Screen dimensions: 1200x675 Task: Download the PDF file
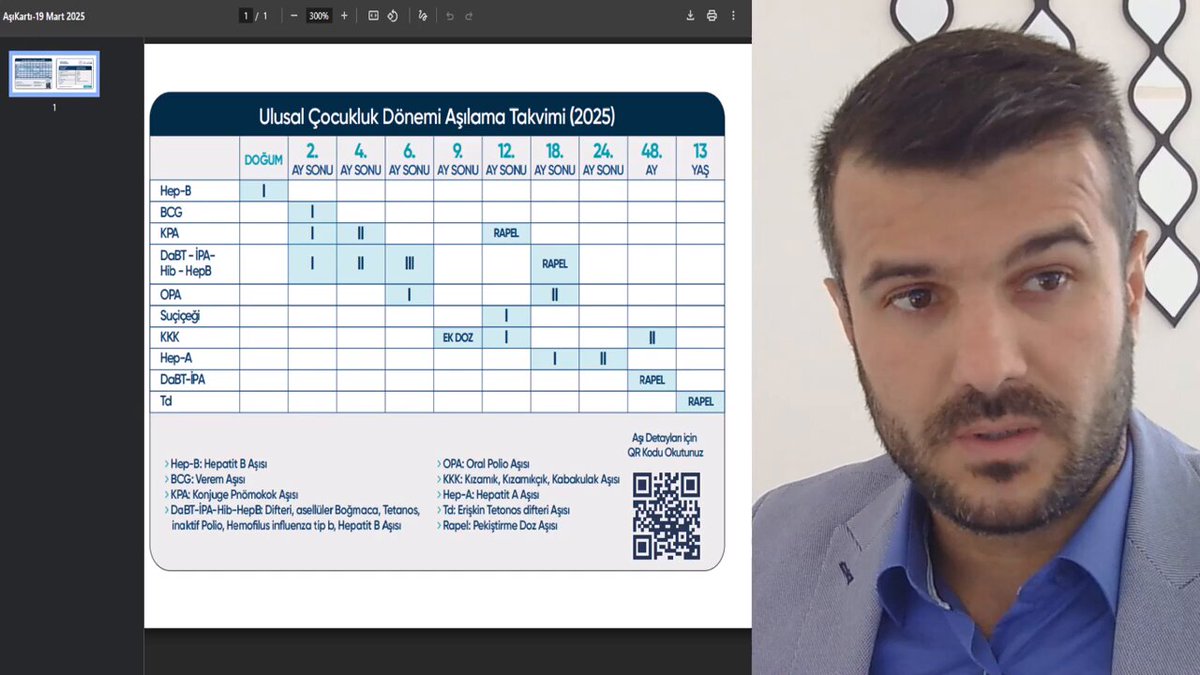click(690, 16)
